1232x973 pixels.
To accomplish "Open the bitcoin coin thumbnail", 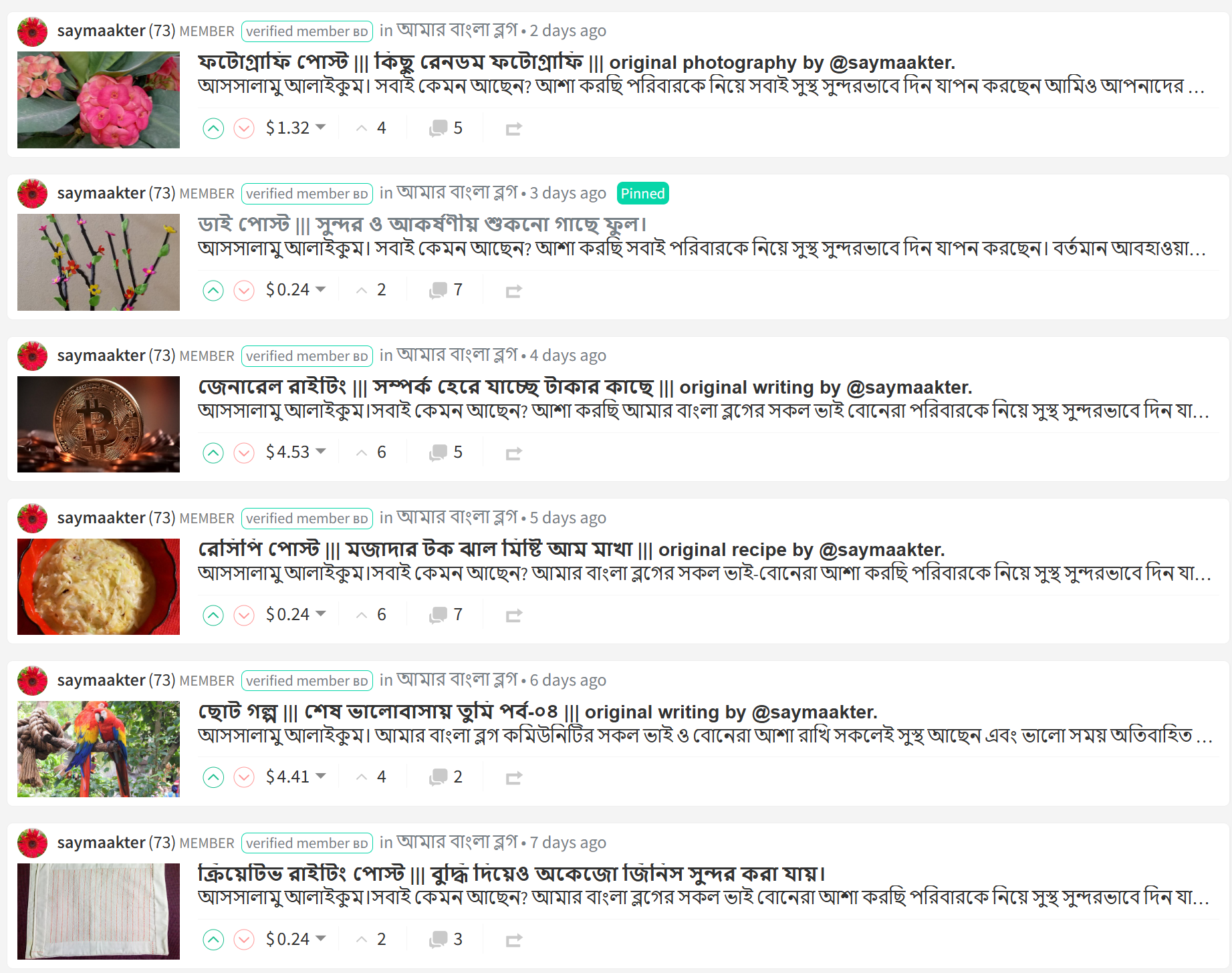I will [x=98, y=424].
